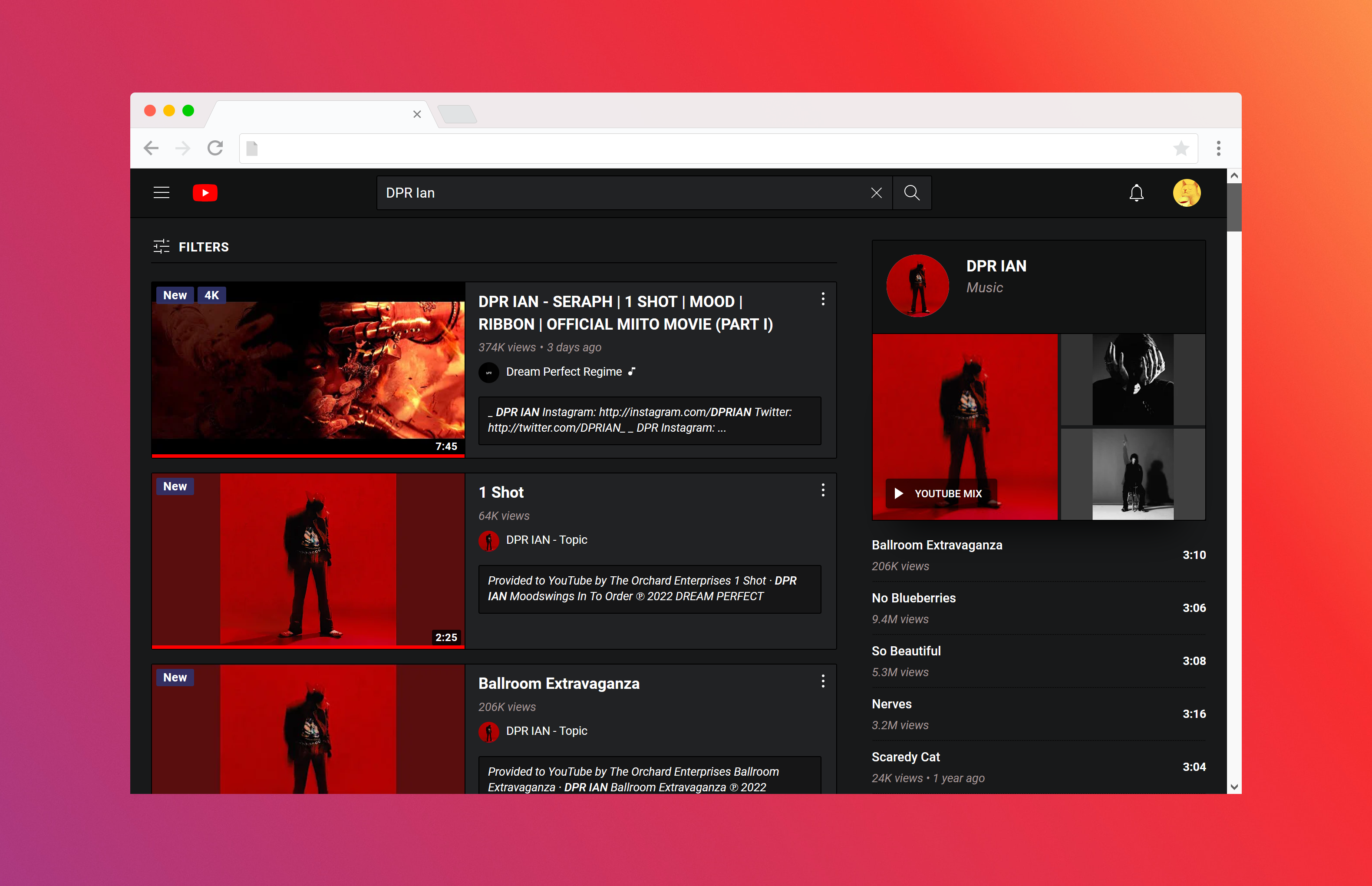This screenshot has height=886, width=1372.
Task: Open No Blueberries from the mix list
Action: click(913, 598)
